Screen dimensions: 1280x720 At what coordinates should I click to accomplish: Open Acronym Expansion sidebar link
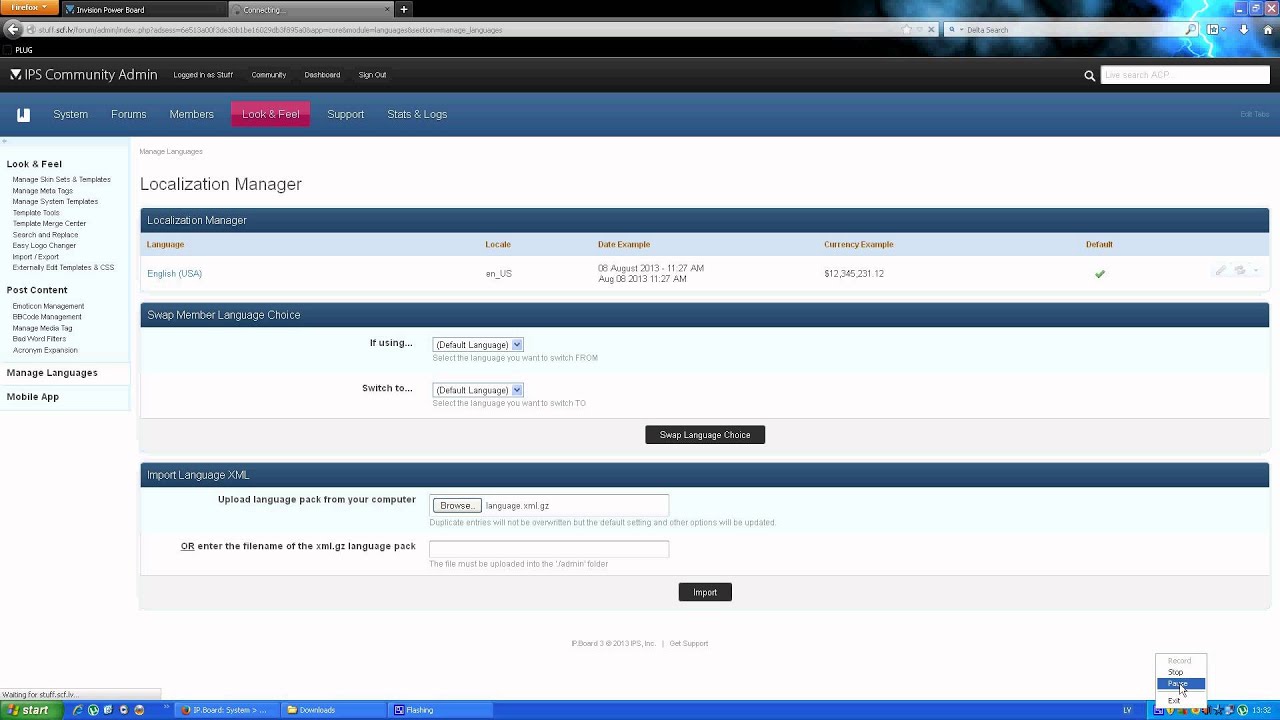(x=45, y=350)
